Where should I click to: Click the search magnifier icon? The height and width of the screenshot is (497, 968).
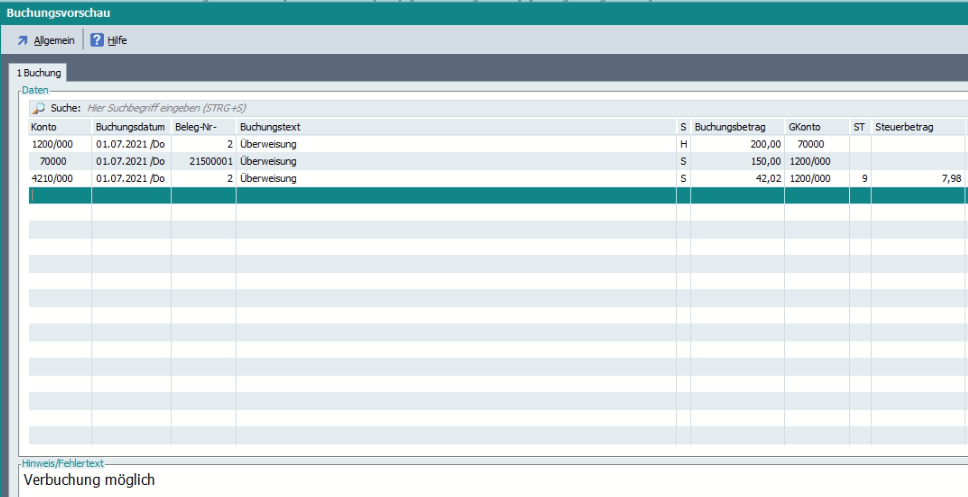(x=39, y=107)
